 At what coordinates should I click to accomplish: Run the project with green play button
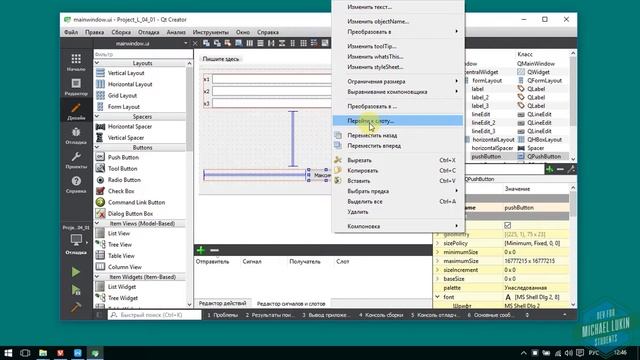76,272
